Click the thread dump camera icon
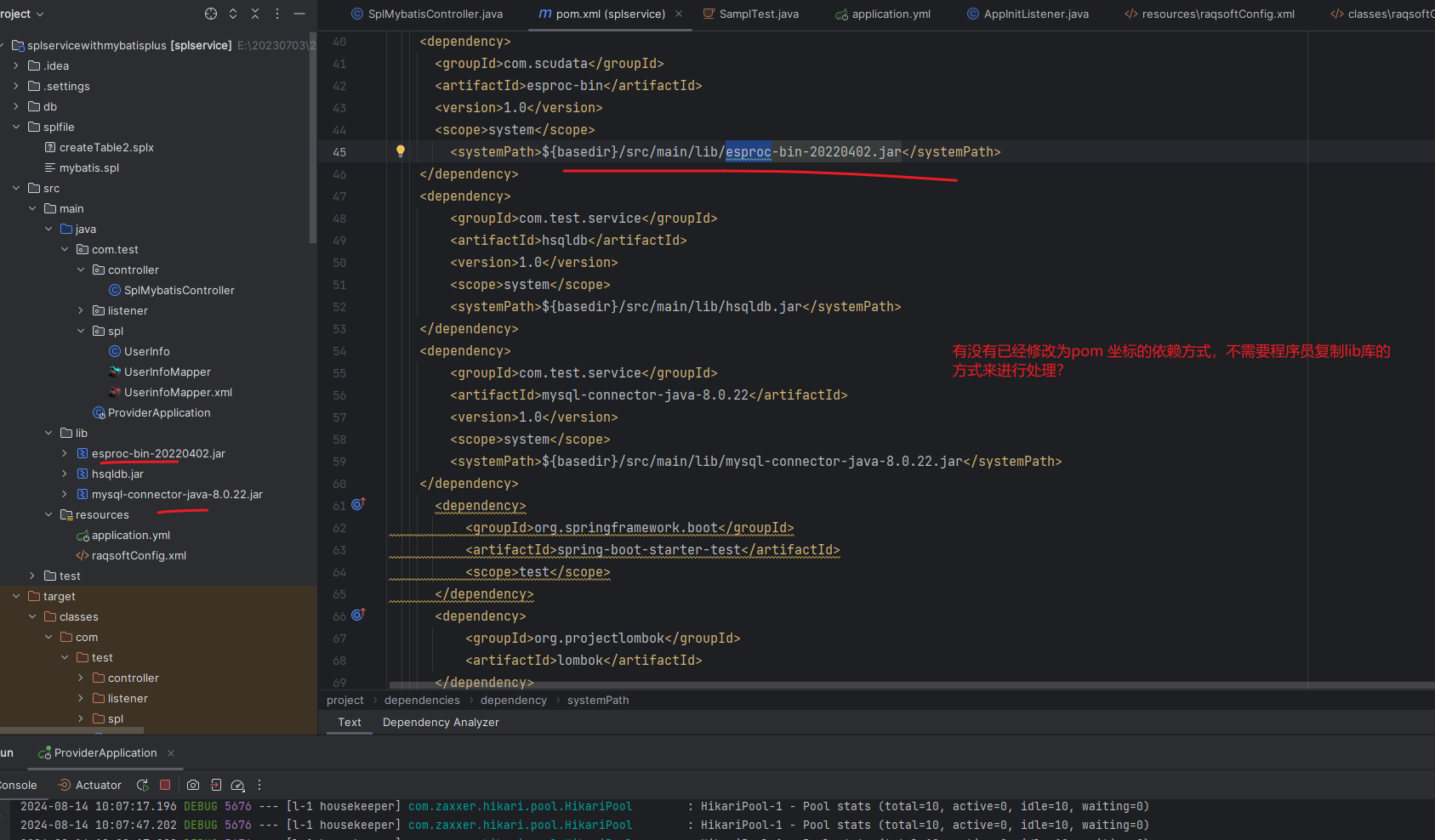Viewport: 1435px width, 840px height. (x=193, y=785)
